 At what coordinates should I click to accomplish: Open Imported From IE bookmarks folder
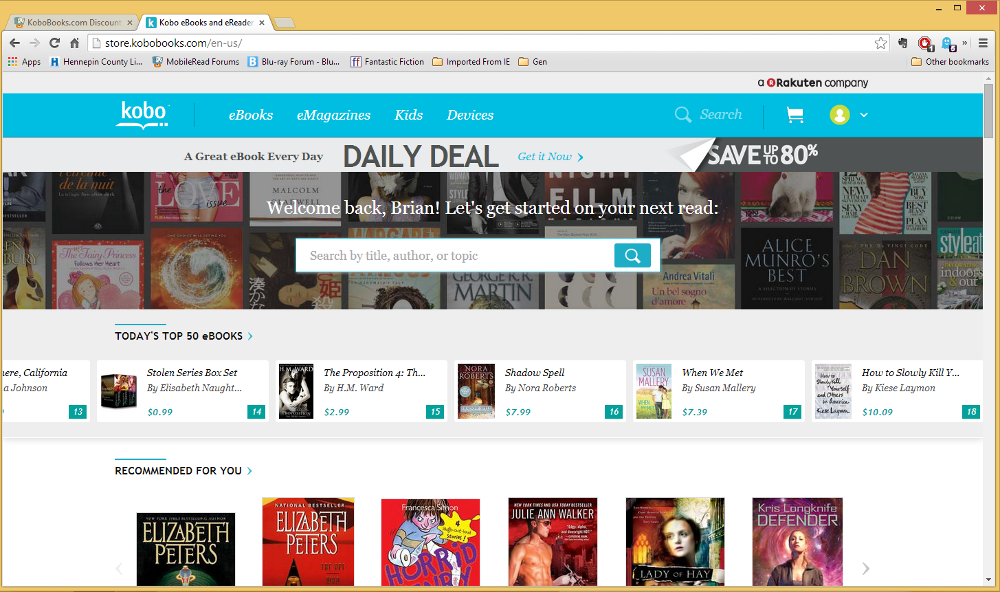coord(471,62)
